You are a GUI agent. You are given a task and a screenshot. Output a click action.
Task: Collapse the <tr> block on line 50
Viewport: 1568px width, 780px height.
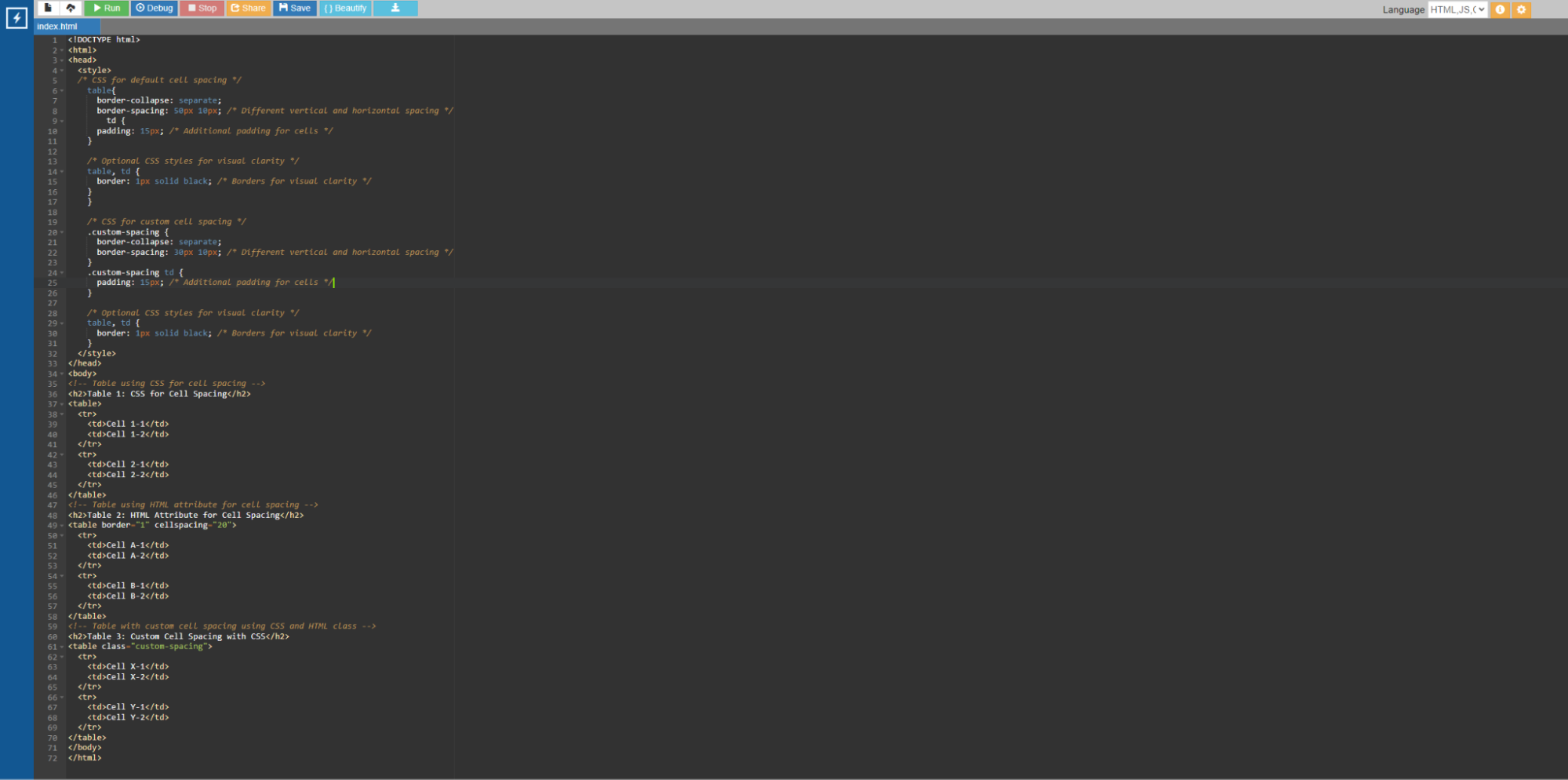pyautogui.click(x=62, y=536)
